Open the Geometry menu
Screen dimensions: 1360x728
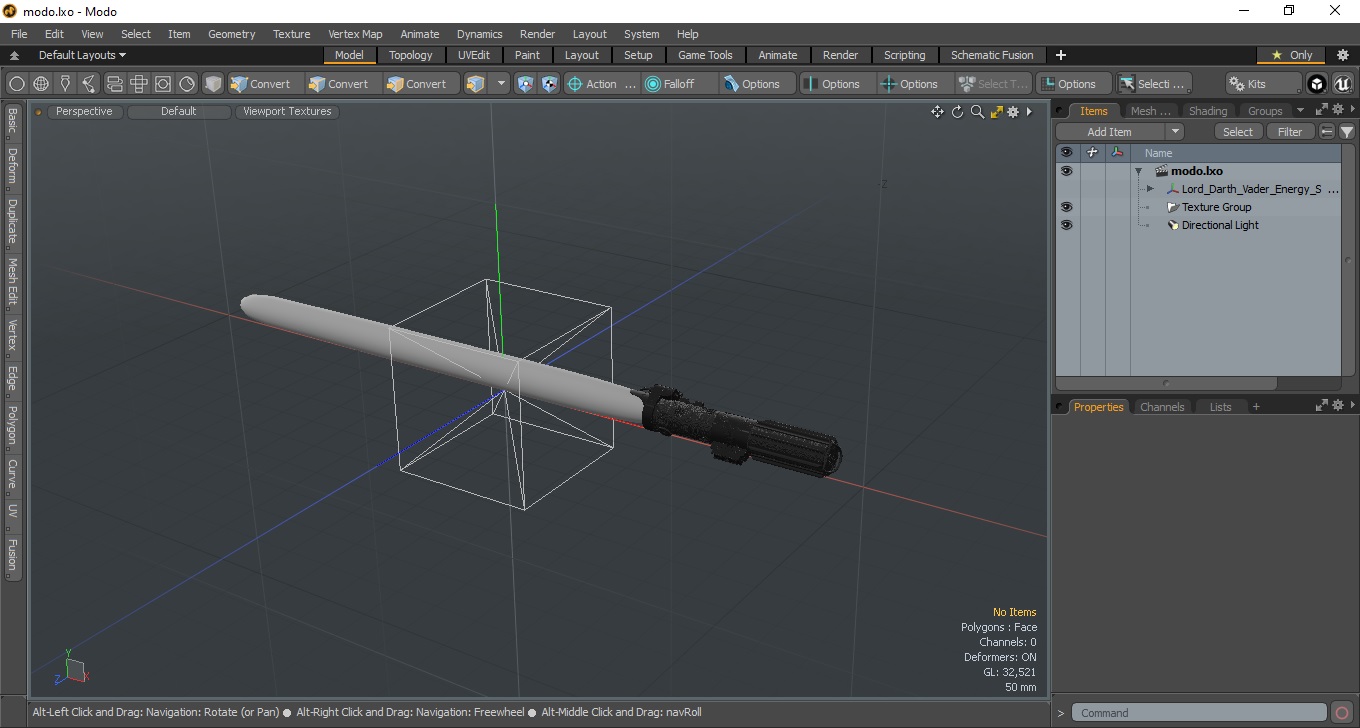(x=231, y=34)
